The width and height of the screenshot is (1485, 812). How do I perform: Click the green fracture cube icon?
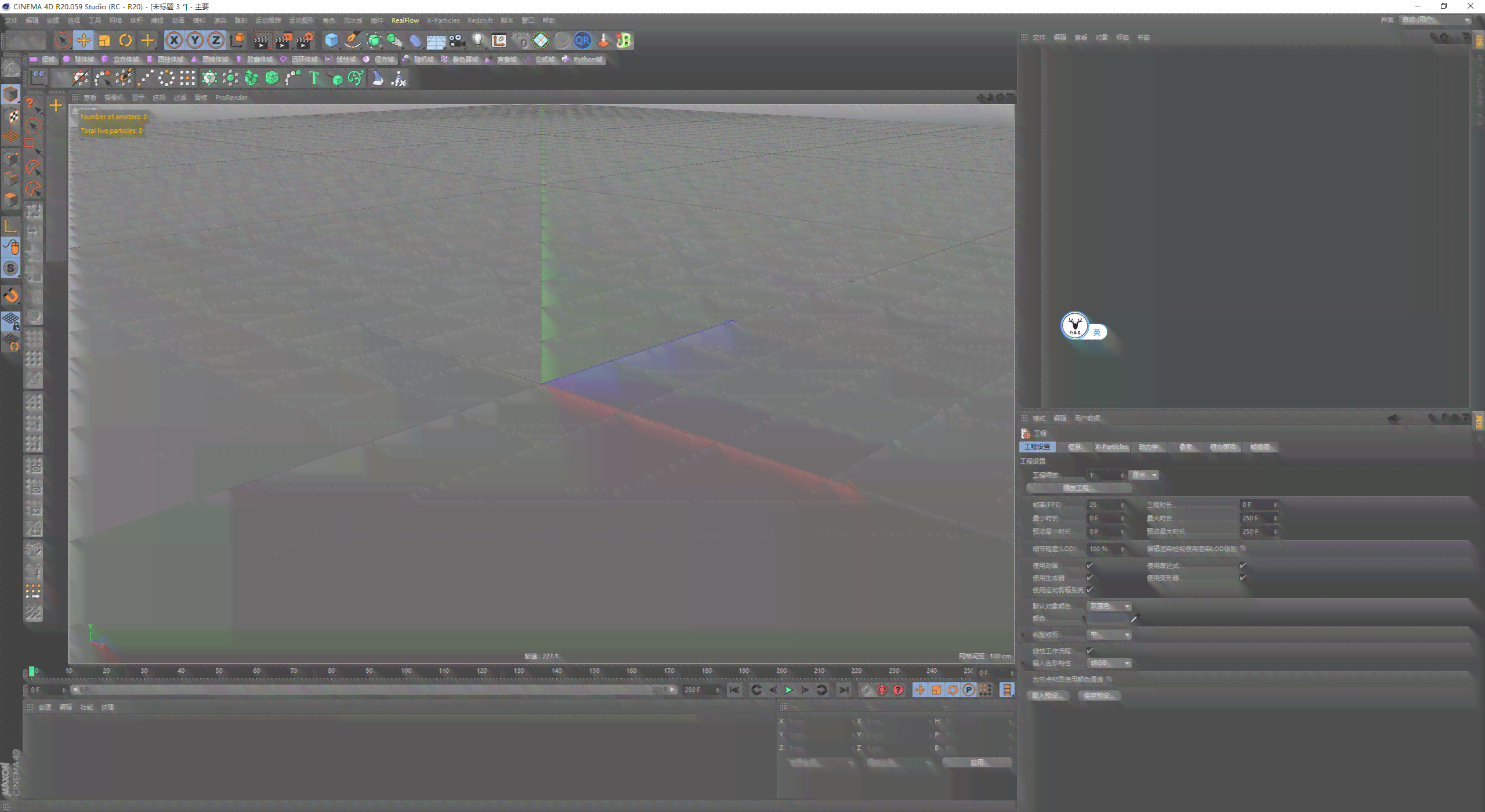(x=272, y=78)
